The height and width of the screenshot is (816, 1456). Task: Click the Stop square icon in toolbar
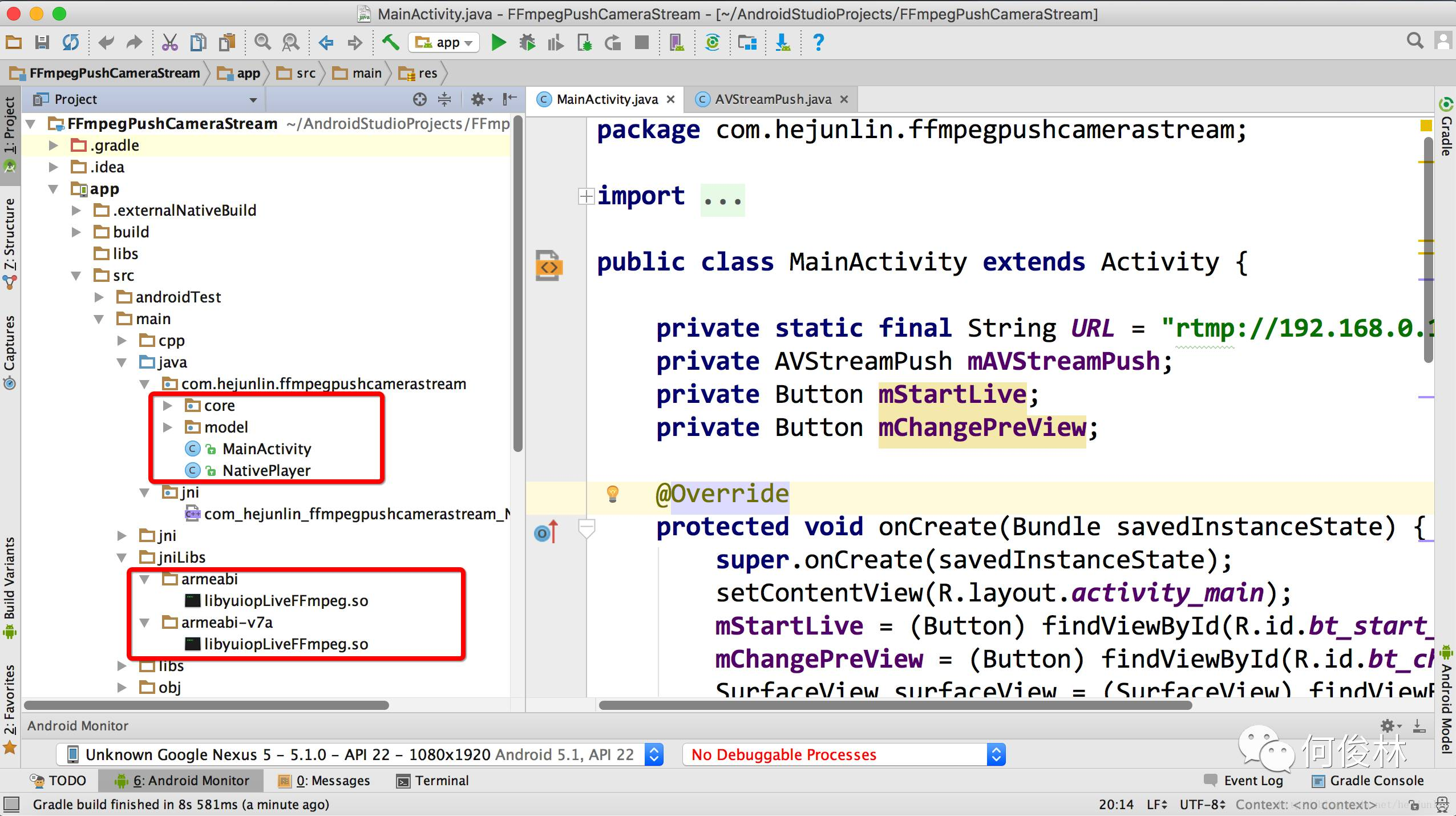[x=642, y=42]
